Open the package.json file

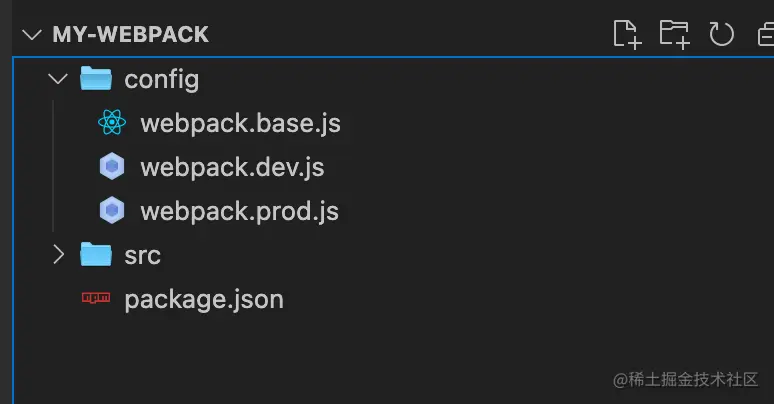[203, 299]
